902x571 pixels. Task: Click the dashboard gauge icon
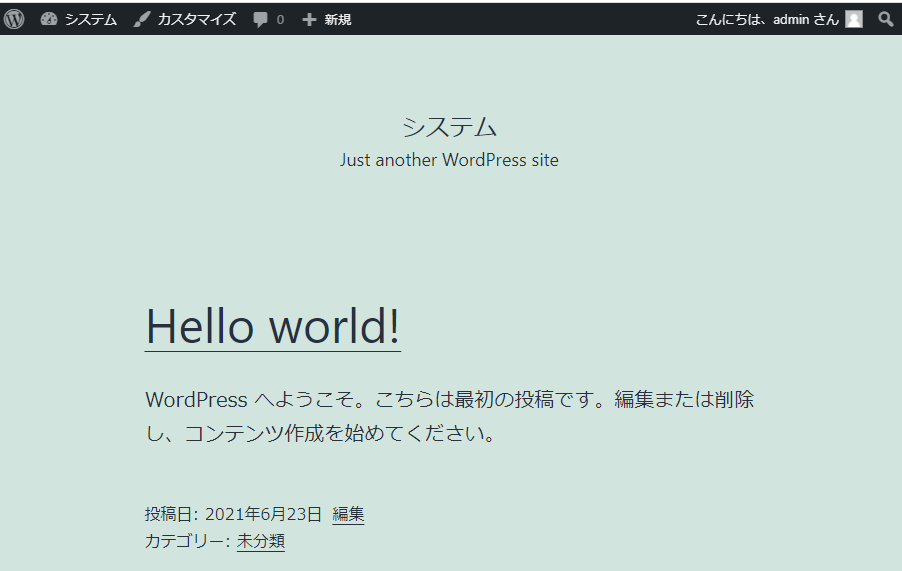(x=49, y=19)
